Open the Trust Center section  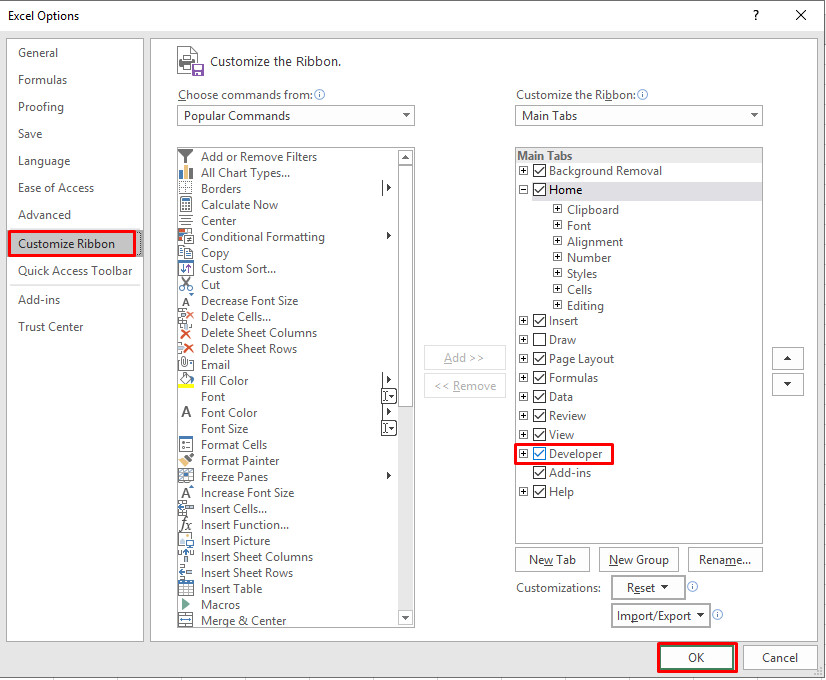click(x=50, y=326)
